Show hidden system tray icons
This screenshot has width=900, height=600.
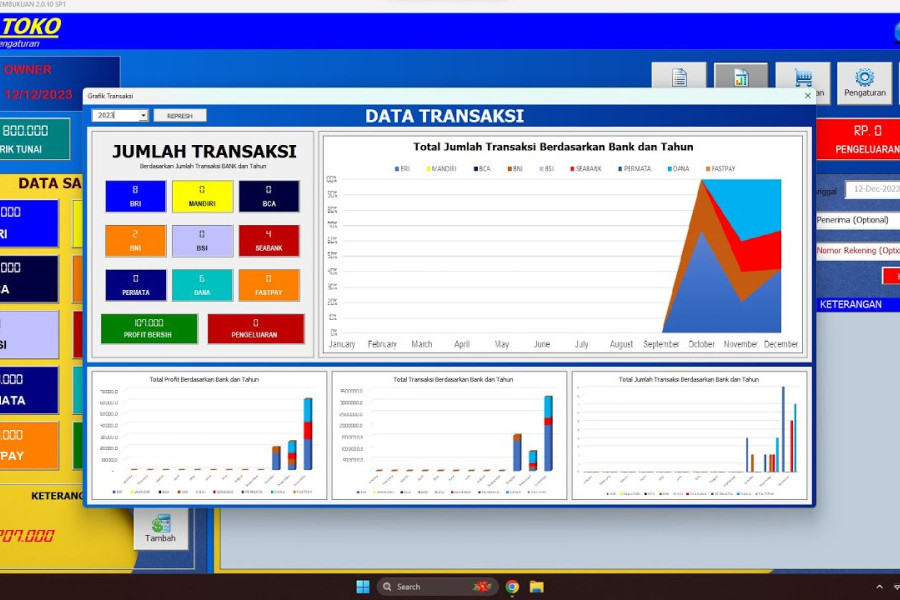tap(879, 586)
